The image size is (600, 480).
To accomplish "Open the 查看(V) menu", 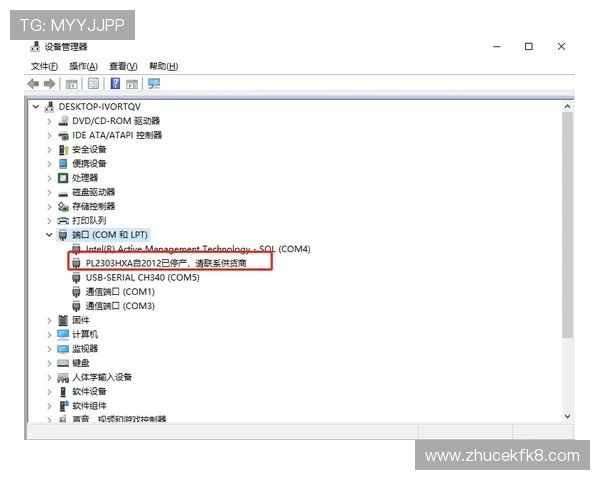I will pos(123,66).
